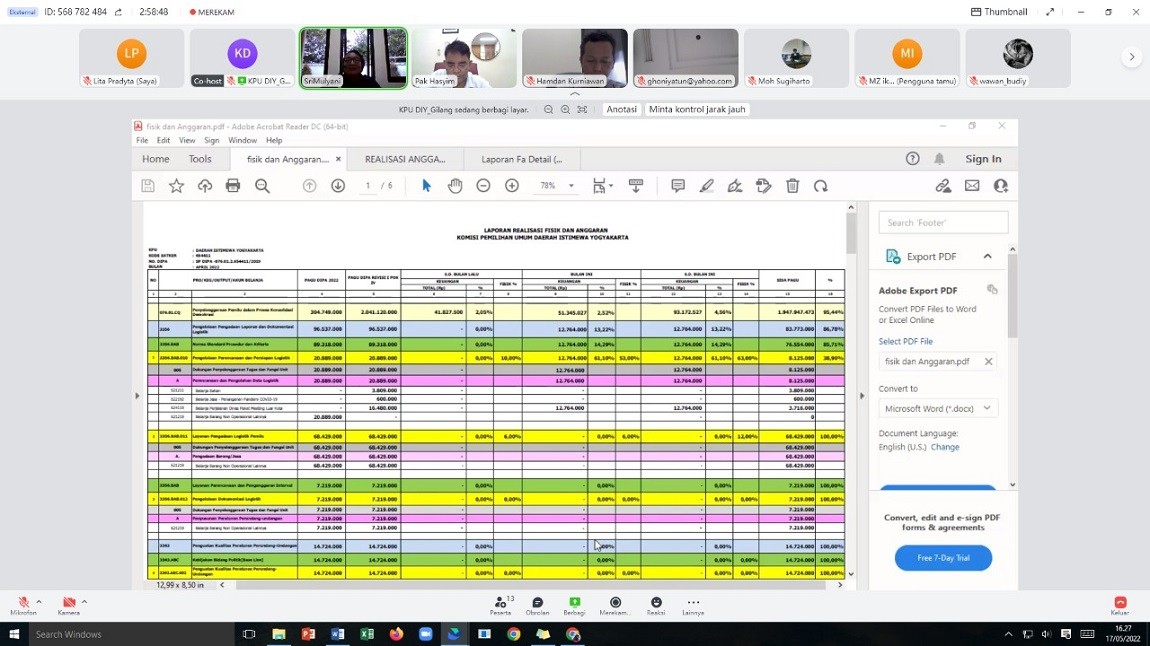Click the send by email envelope icon

(x=972, y=186)
